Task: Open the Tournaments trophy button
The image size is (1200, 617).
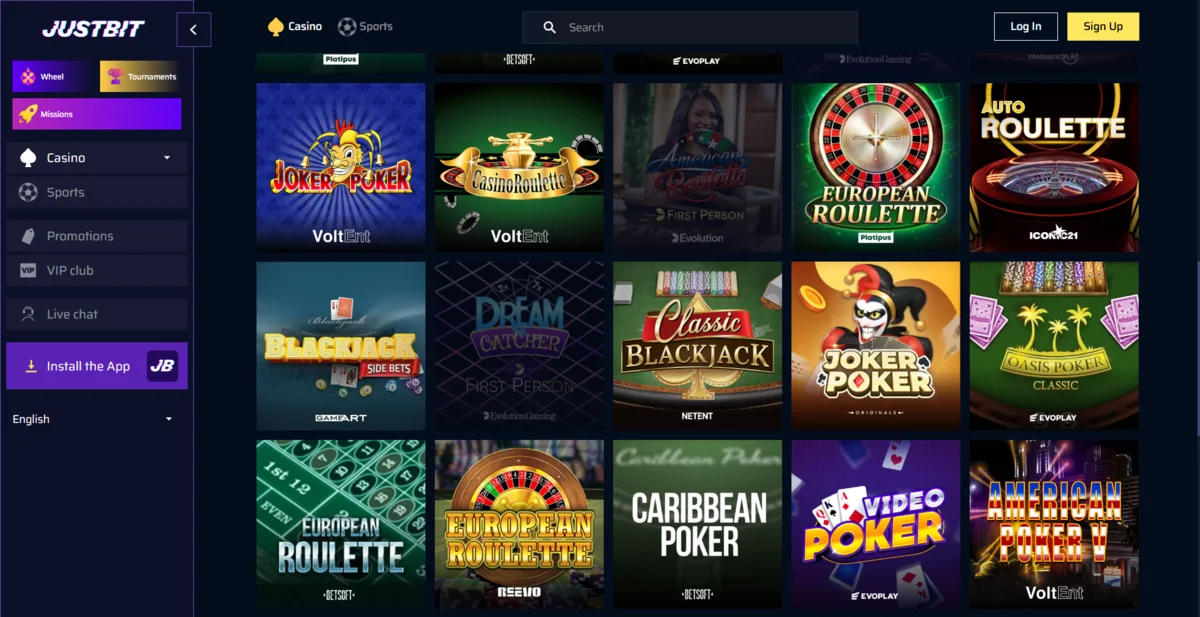Action: 141,76
